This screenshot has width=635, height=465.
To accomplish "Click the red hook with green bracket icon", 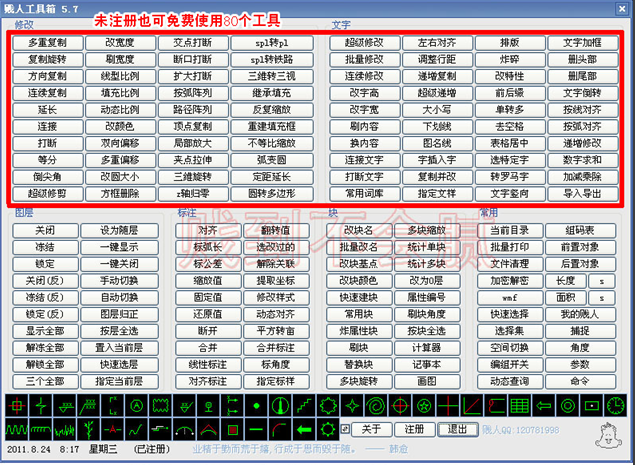I will point(496,405).
